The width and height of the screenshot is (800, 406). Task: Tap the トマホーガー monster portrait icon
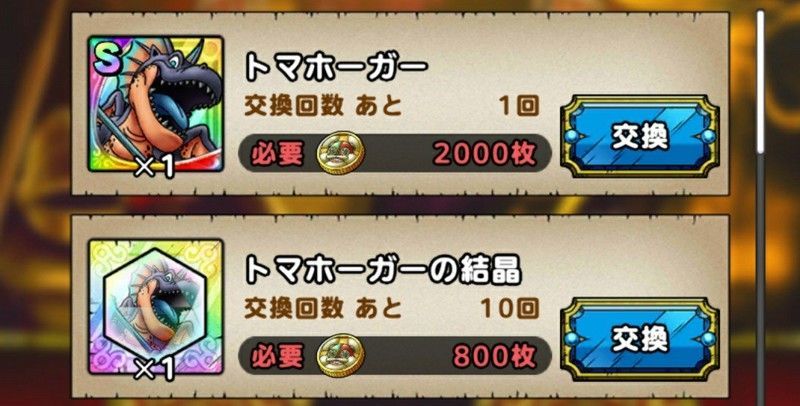coord(156,104)
